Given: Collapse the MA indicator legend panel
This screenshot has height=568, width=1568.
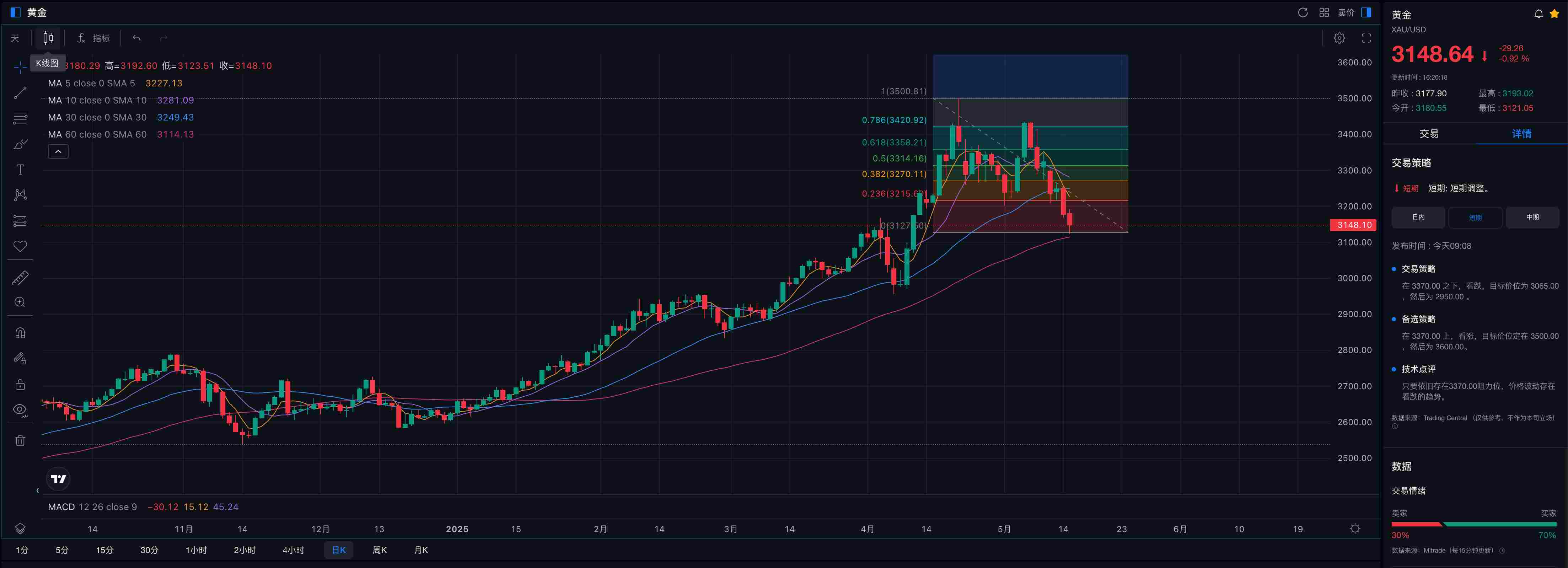Looking at the screenshot, I should 58,151.
